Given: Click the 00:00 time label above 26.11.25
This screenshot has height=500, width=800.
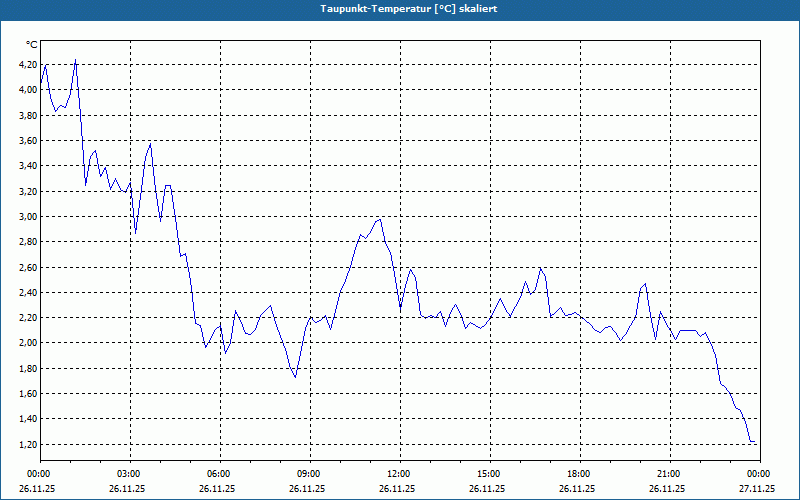Looking at the screenshot, I should 37,474.
